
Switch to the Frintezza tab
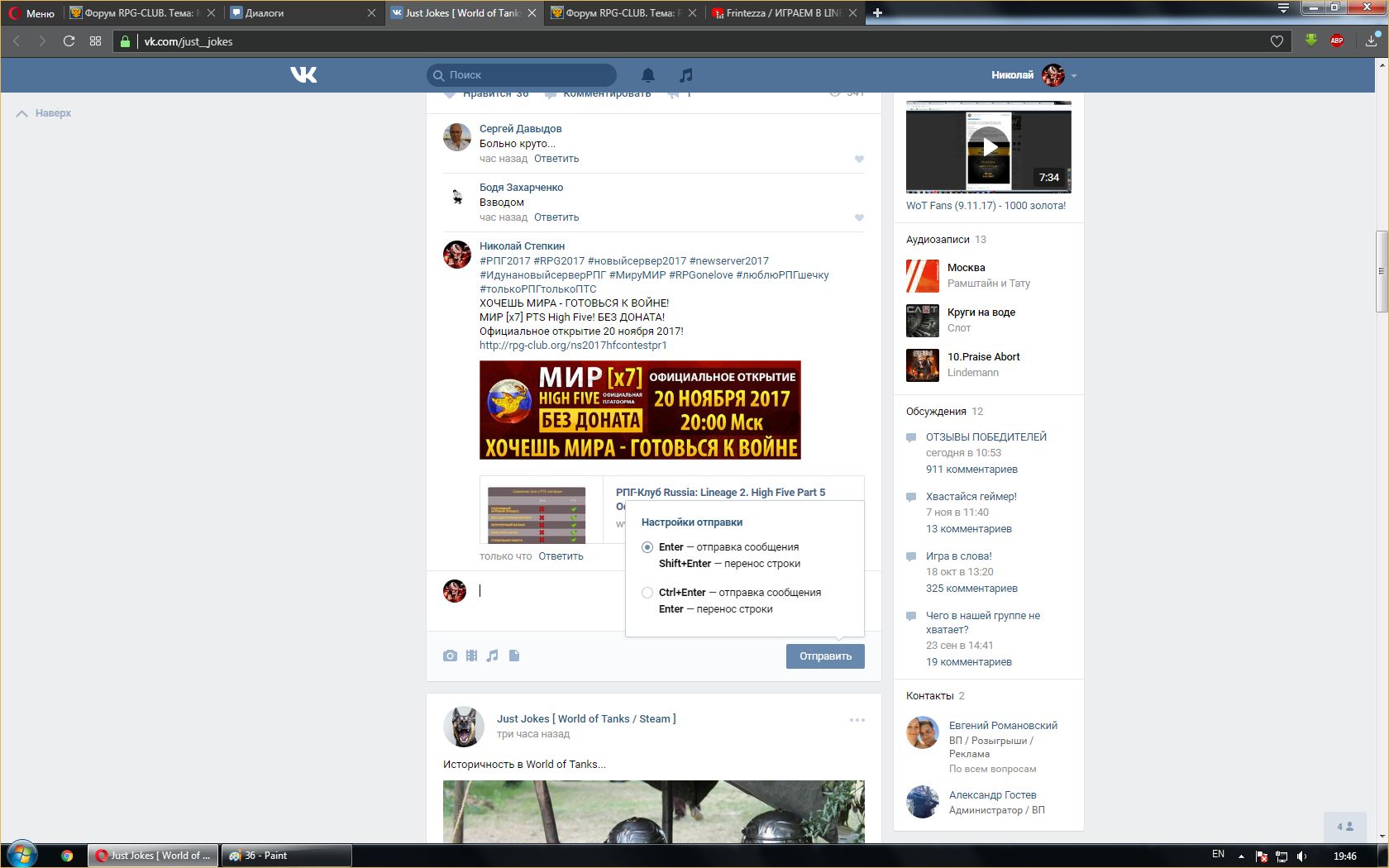pos(783,12)
